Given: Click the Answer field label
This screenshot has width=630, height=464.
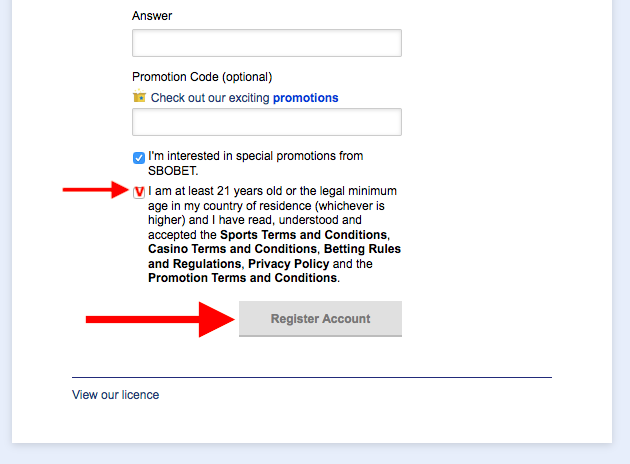Looking at the screenshot, I should (x=152, y=16).
